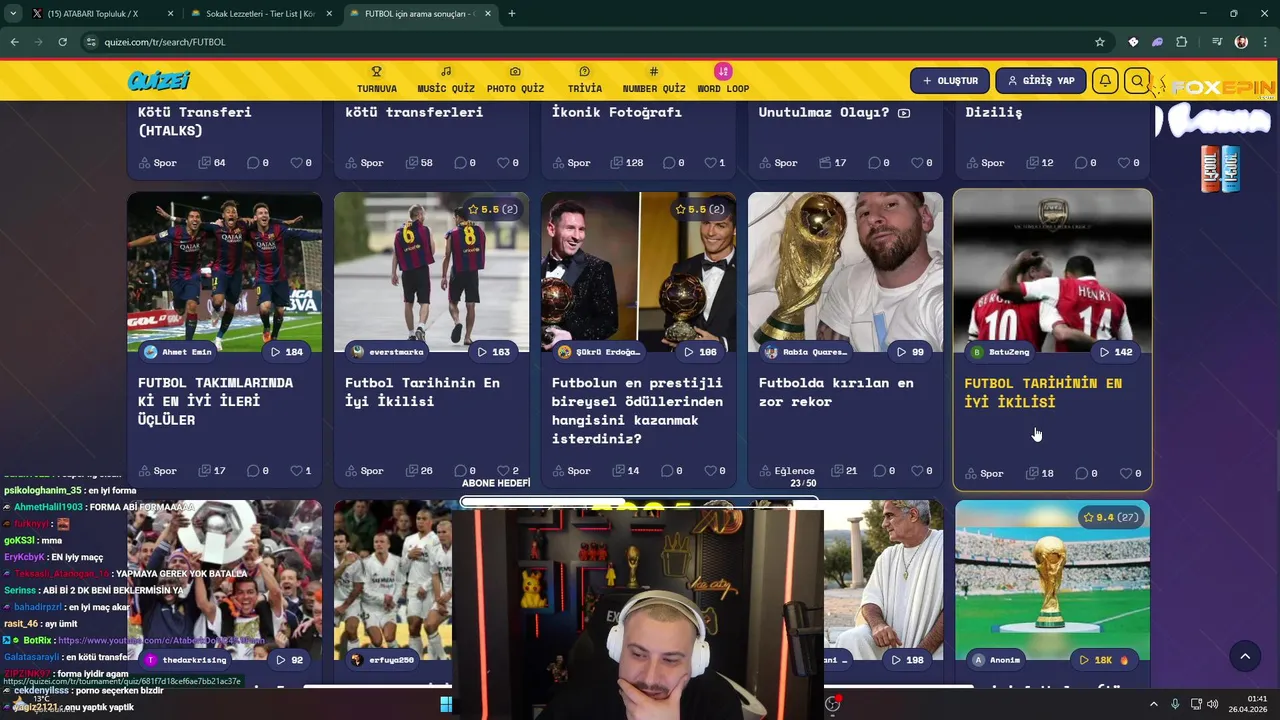The image size is (1280, 720).
Task: Click the 142 play count on BatuZeng card
Action: [1116, 352]
